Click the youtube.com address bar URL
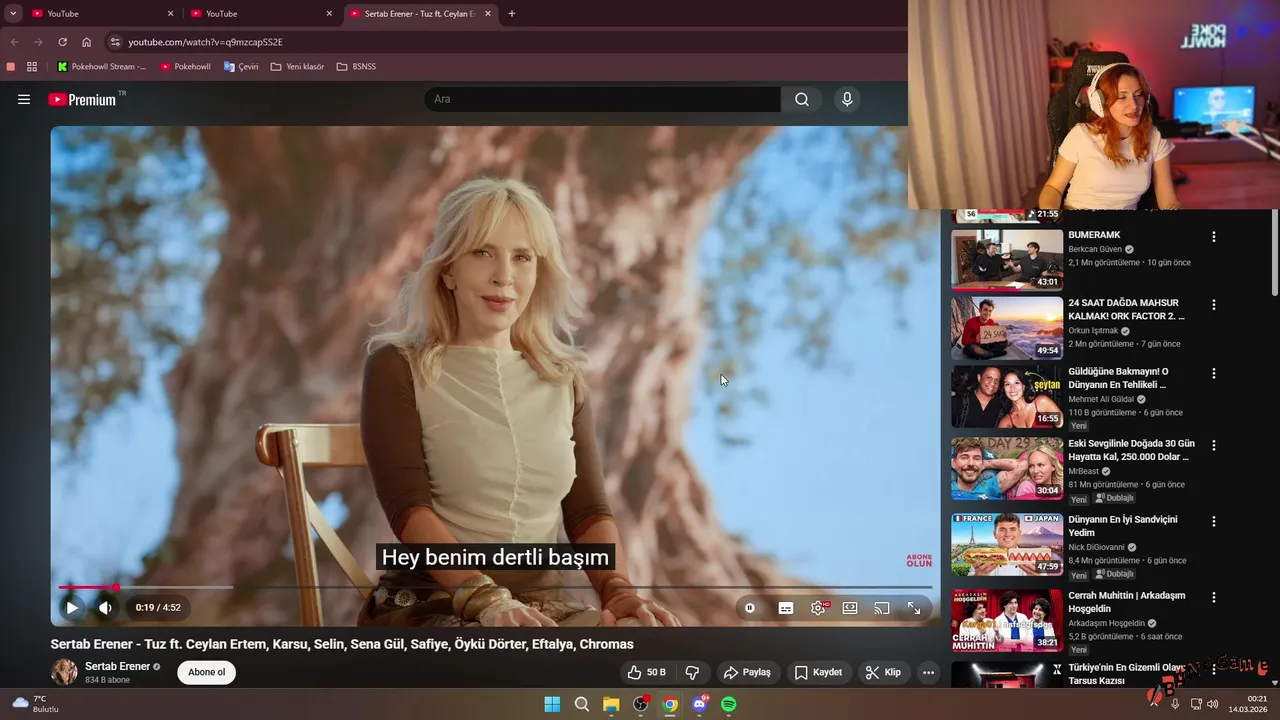Screen dimensions: 1280x720 point(205,42)
